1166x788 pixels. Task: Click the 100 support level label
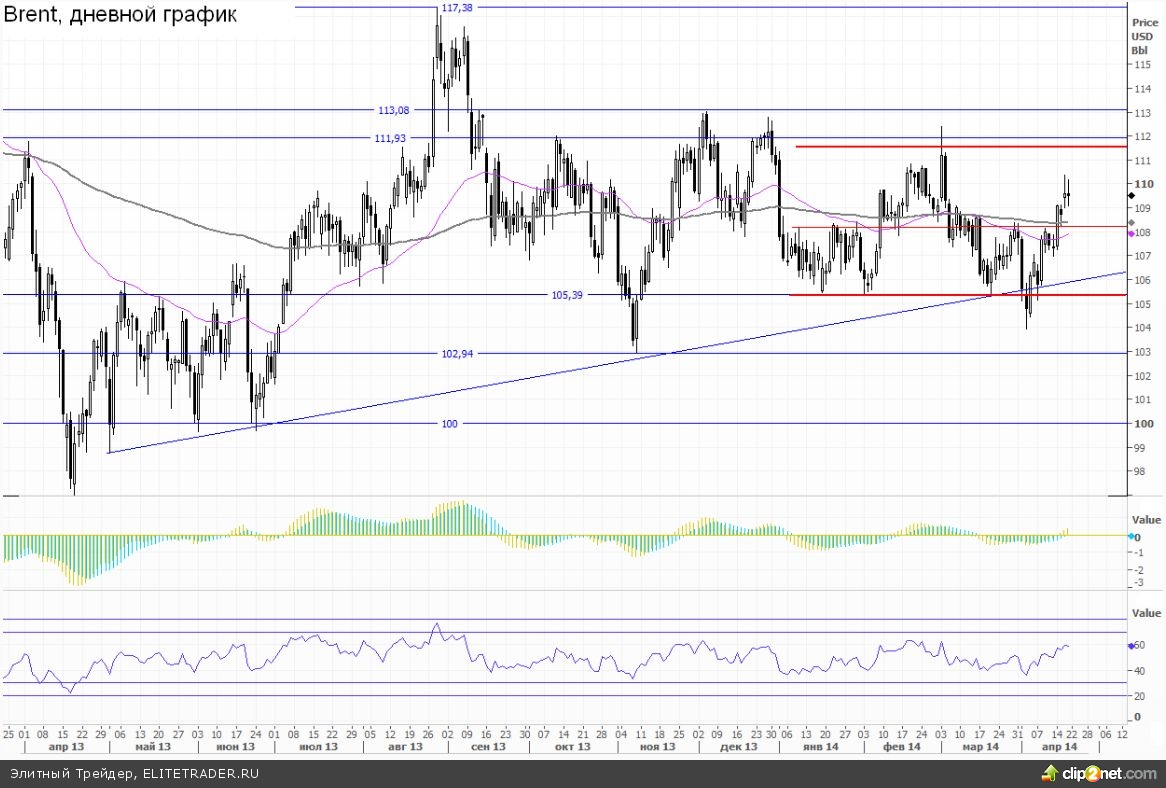(x=449, y=424)
